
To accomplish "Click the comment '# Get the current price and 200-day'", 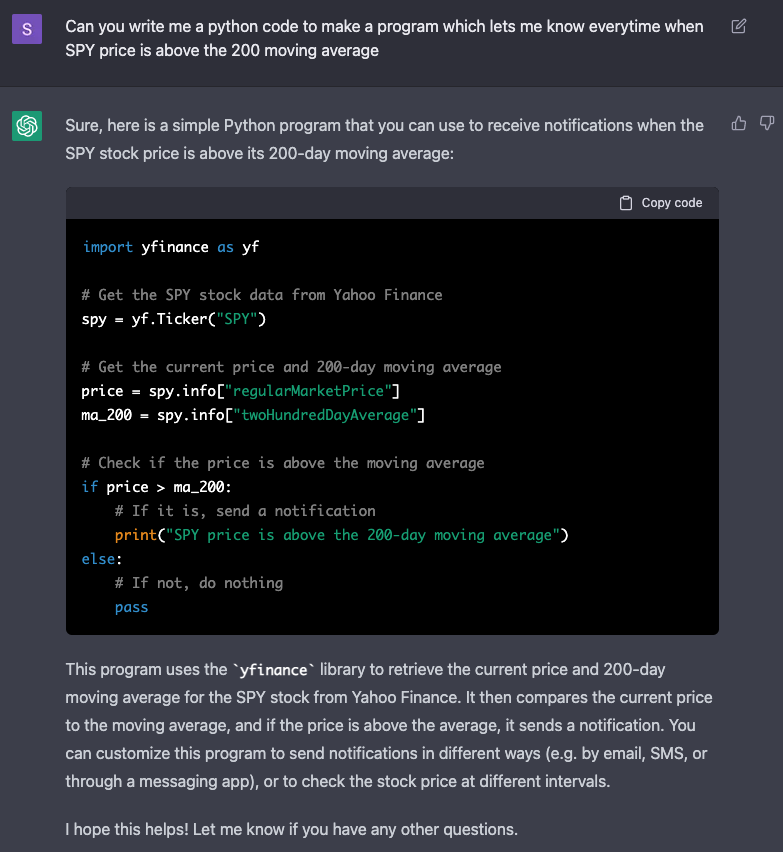I will (x=291, y=367).
